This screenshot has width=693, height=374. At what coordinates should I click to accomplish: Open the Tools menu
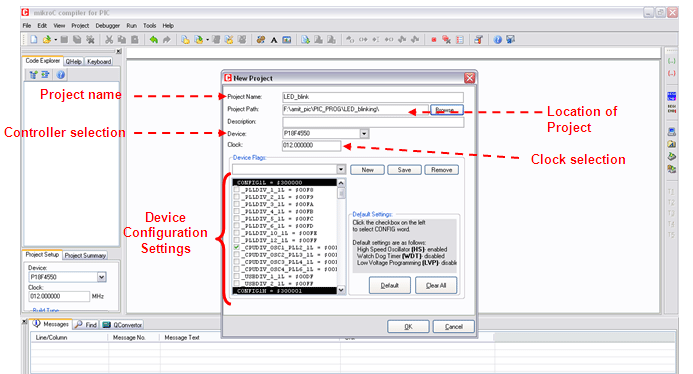tap(149, 26)
